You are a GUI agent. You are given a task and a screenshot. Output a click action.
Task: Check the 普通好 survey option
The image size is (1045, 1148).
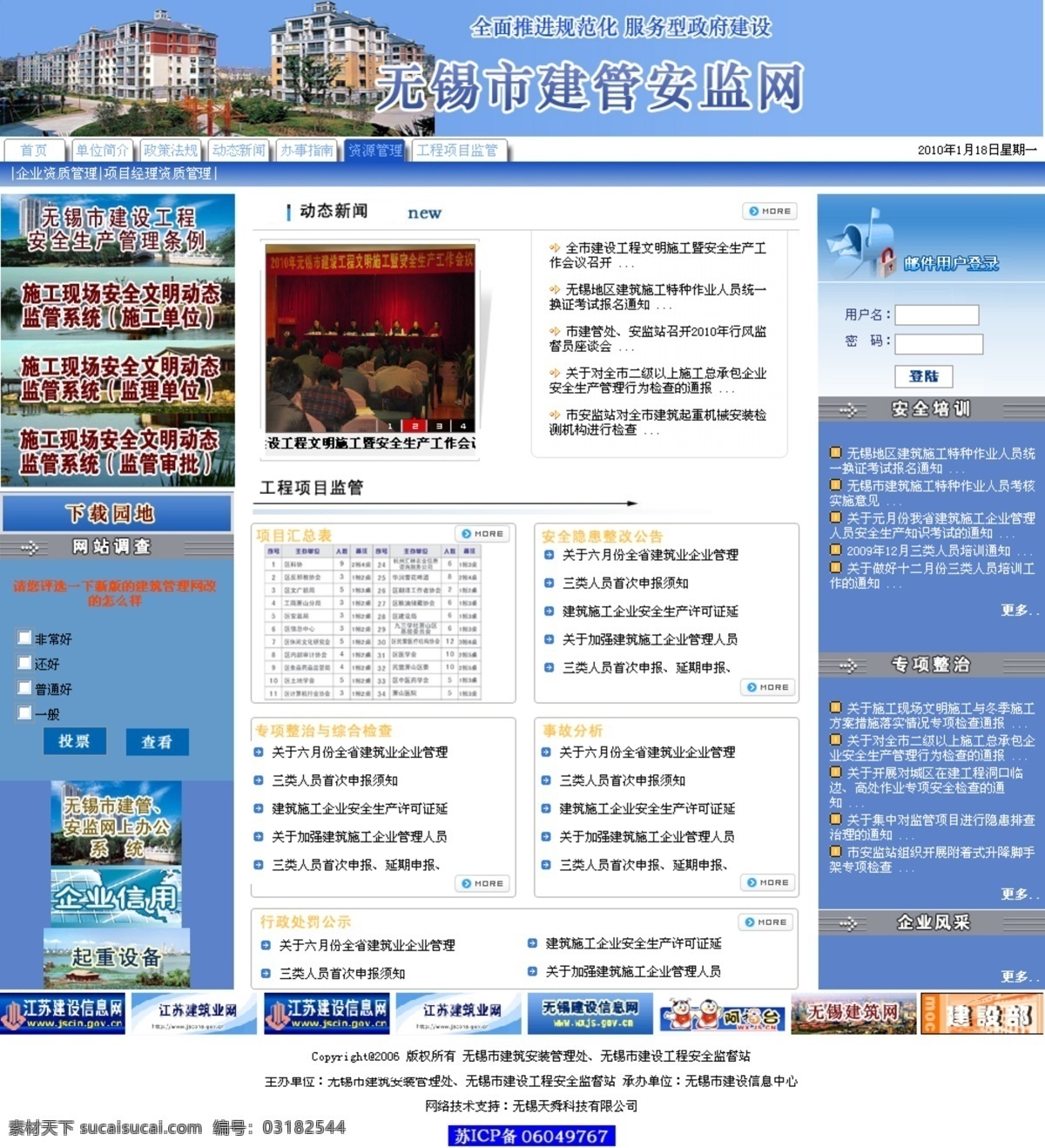24,688
